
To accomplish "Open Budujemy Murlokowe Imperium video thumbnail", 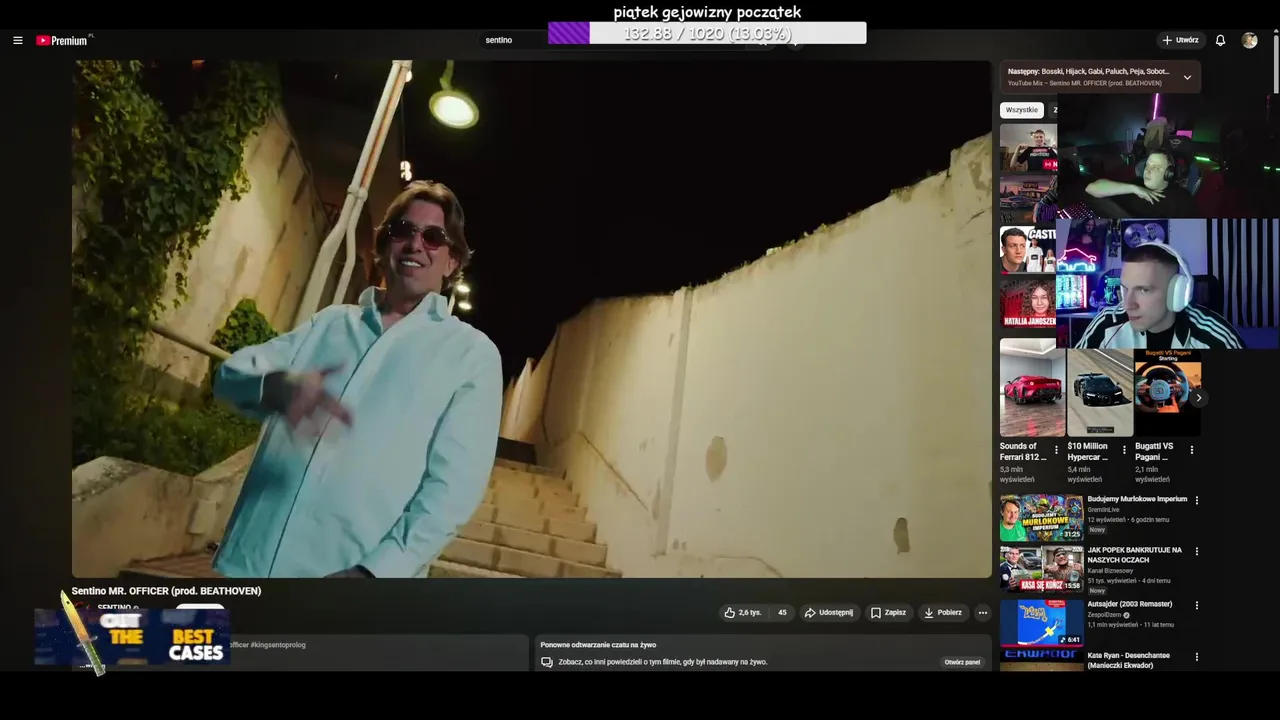I will [x=1041, y=518].
